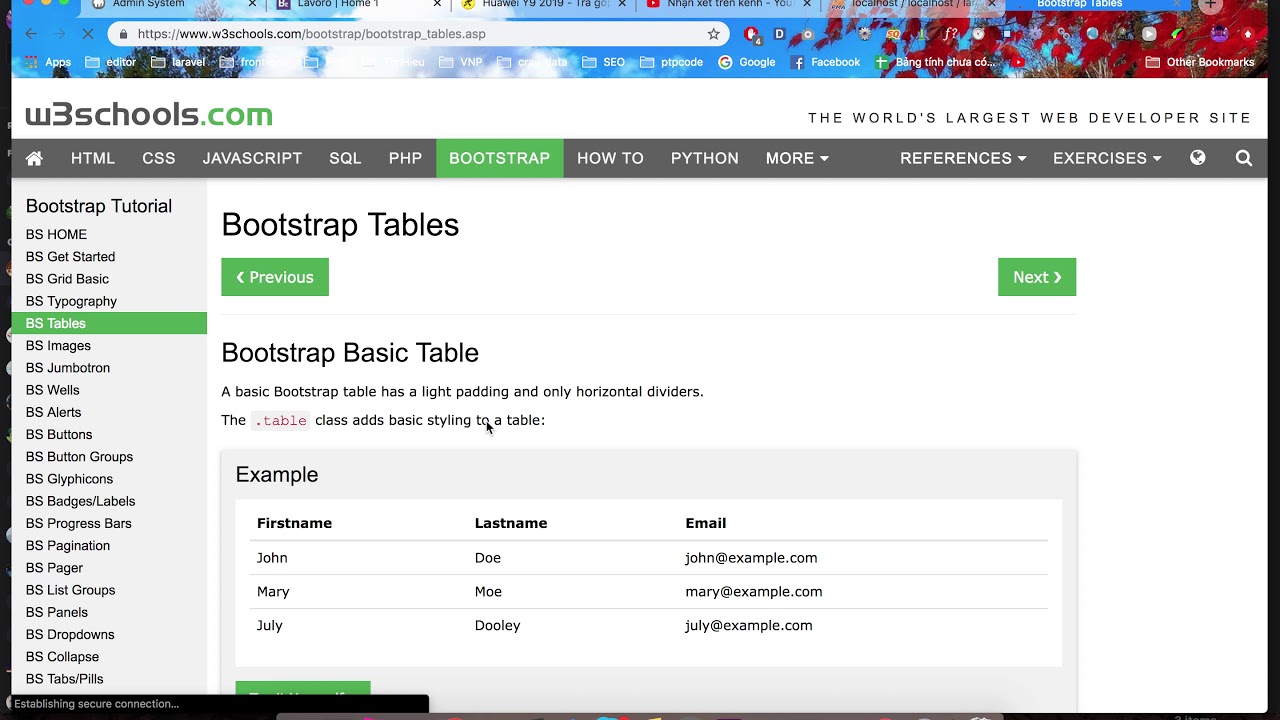1280x720 pixels.
Task: Open the Other Bookmarks folder
Action: 1200,62
